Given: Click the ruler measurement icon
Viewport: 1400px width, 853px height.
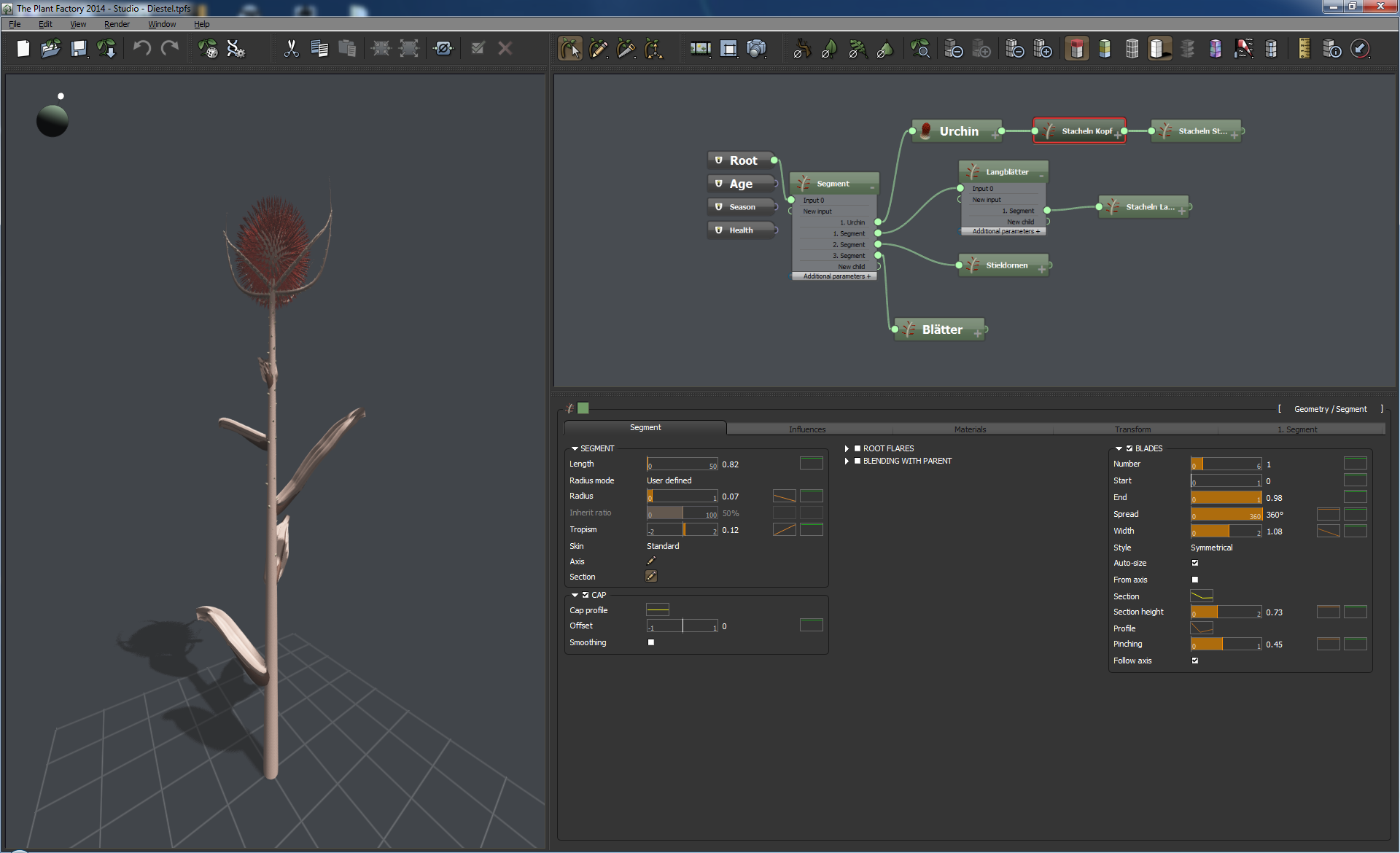Looking at the screenshot, I should 1304,49.
